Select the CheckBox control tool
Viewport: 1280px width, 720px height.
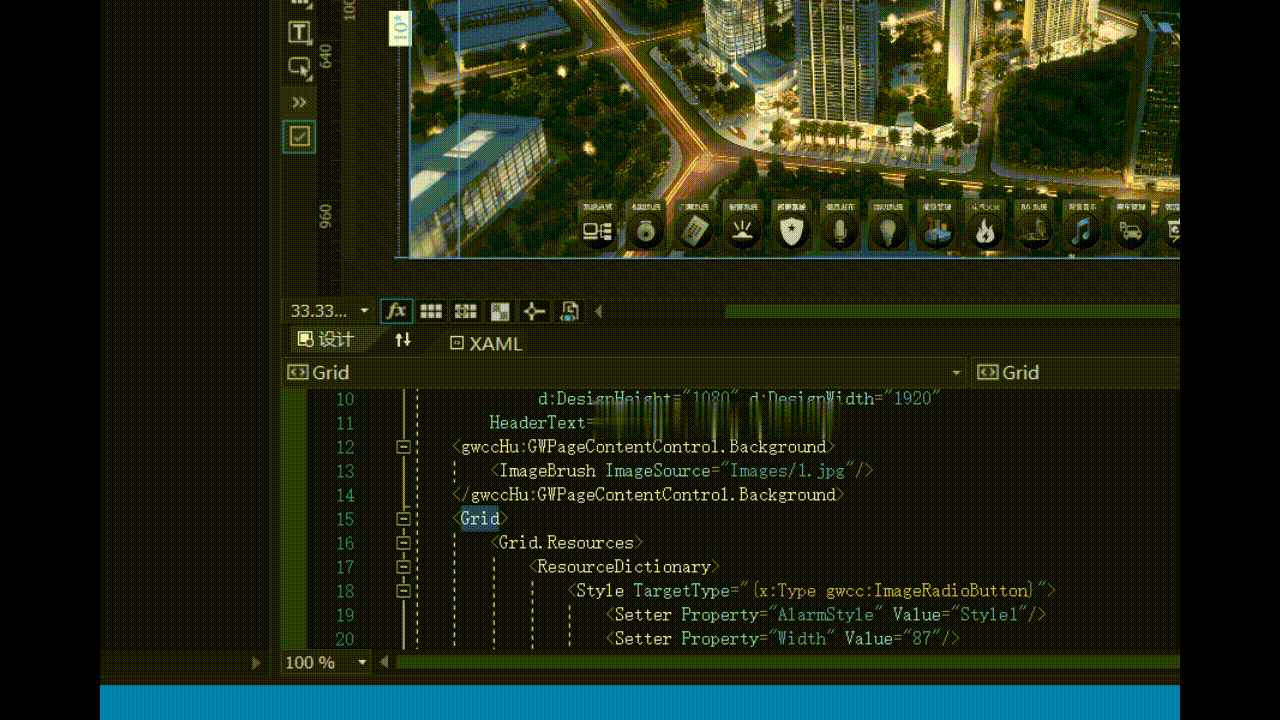point(299,136)
